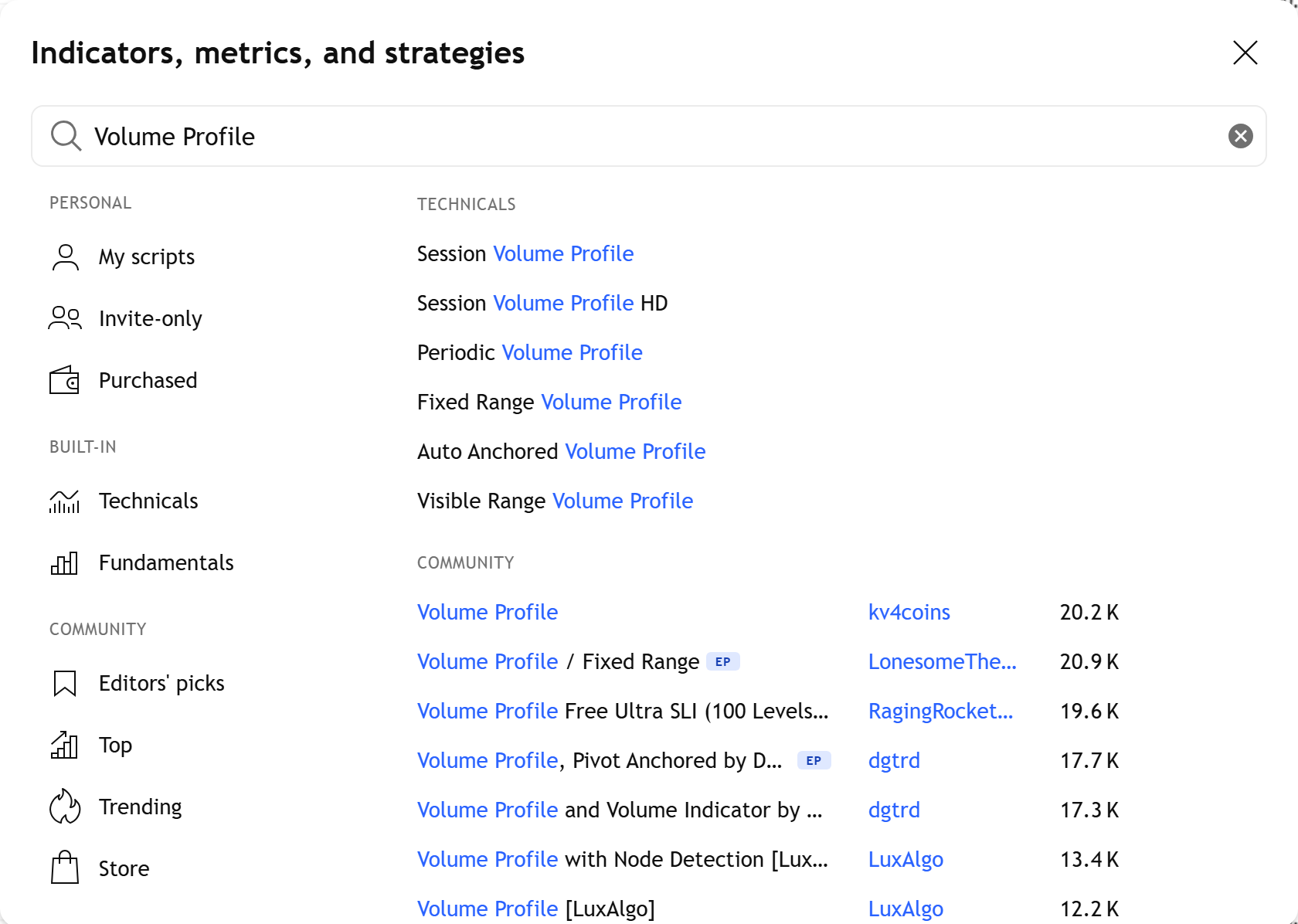Select Visible Range Volume Profile
Screen dimensions: 1298x924
[x=555, y=501]
